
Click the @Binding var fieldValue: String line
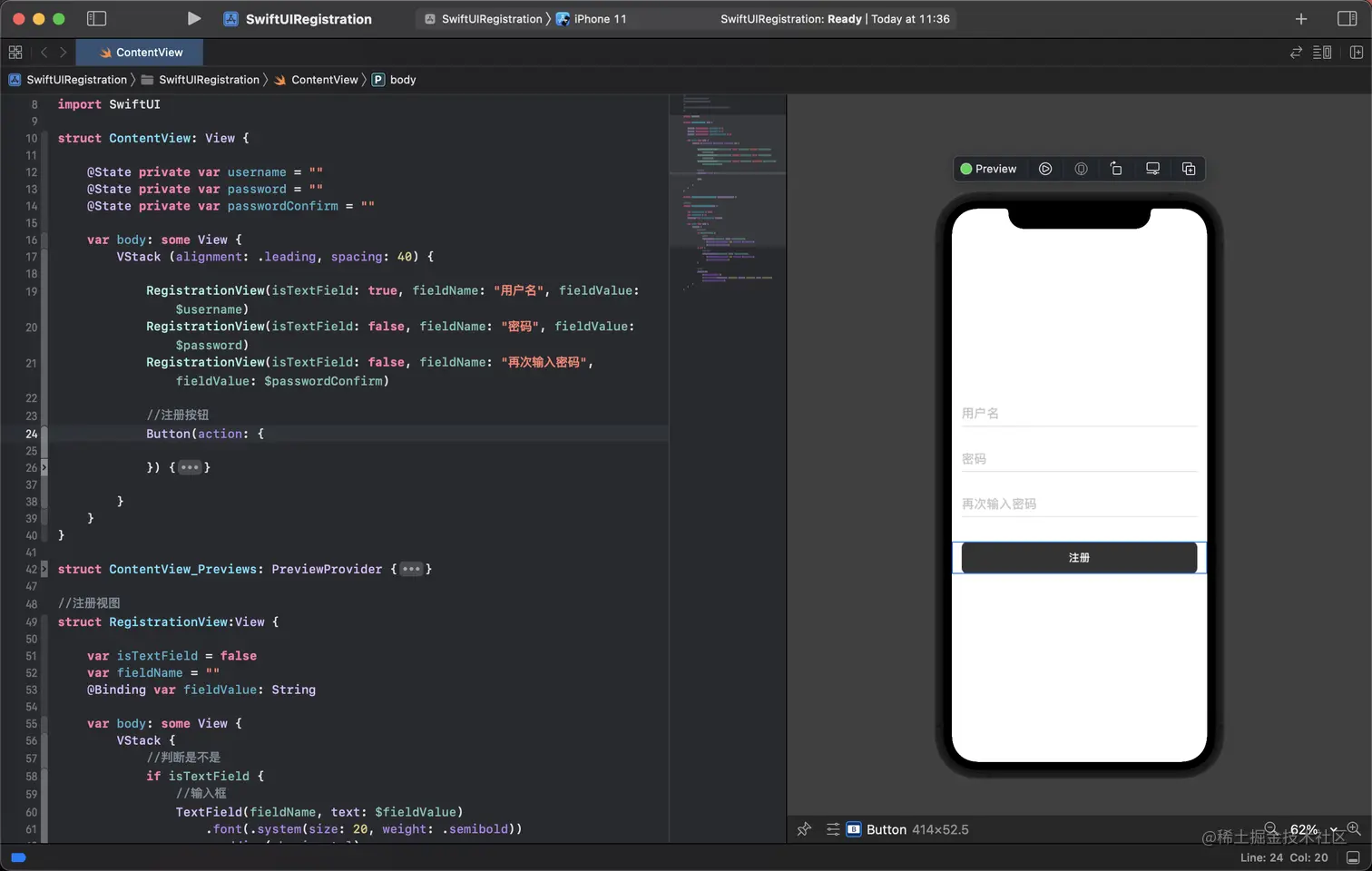pos(201,690)
